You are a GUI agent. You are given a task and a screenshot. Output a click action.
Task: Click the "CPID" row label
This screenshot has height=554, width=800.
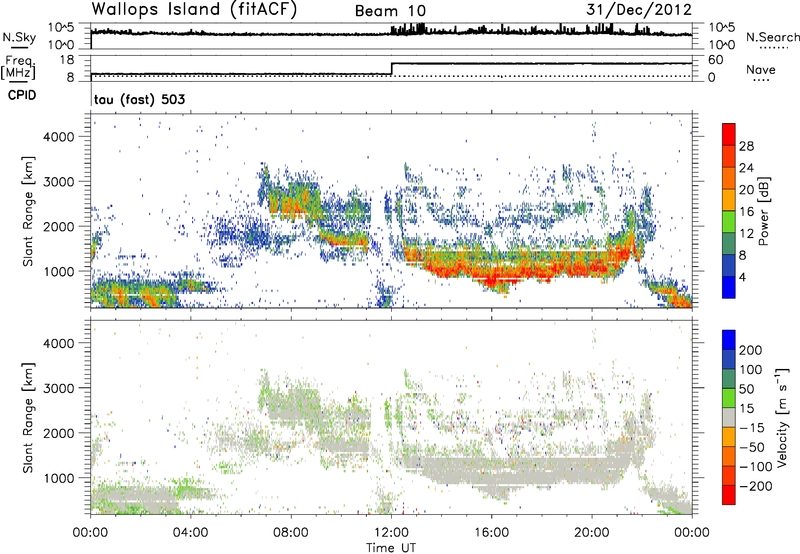click(x=22, y=95)
